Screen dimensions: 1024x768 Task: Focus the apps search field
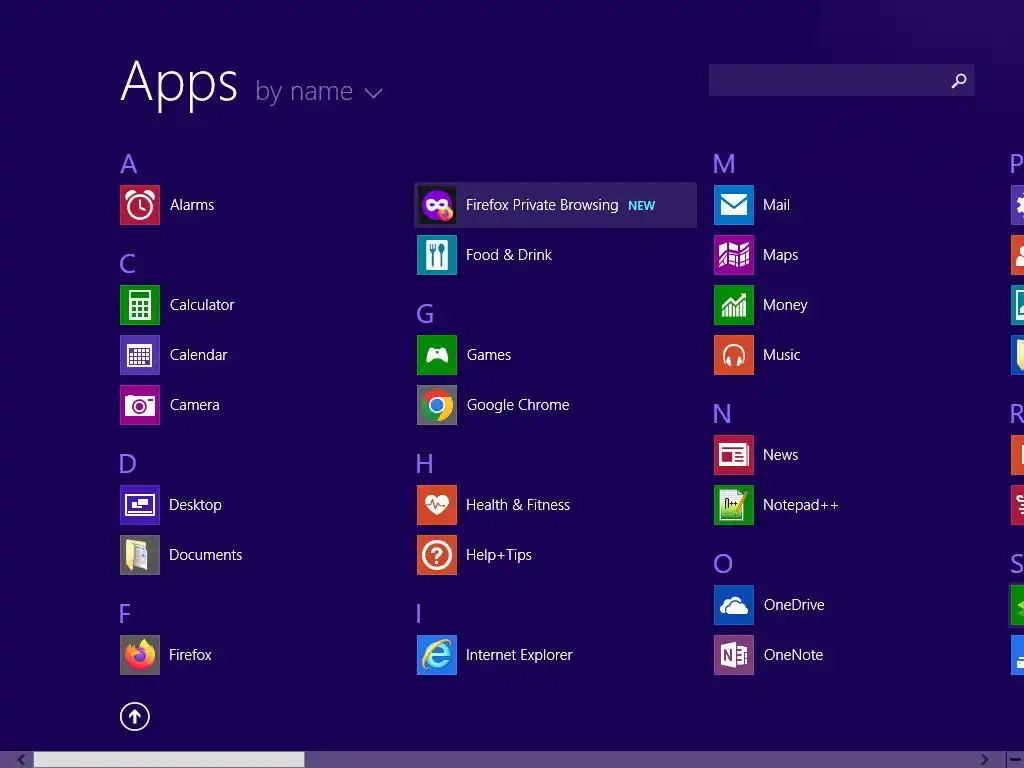pos(841,80)
